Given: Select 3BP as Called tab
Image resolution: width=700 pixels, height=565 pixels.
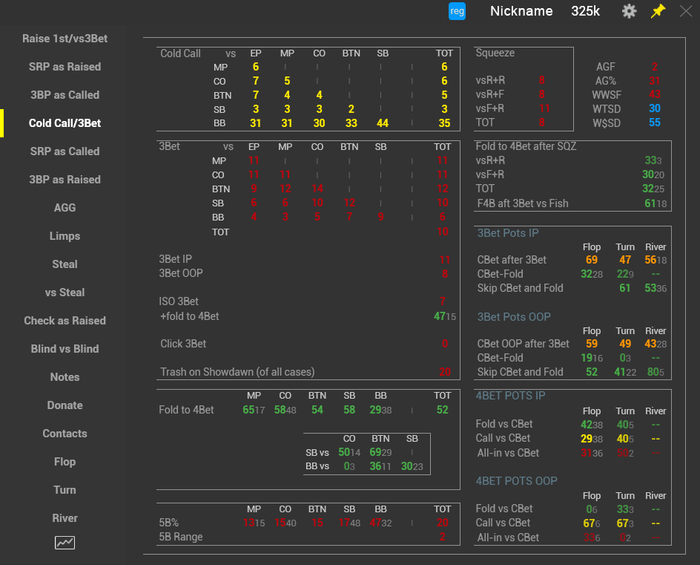Looking at the screenshot, I should click(x=65, y=95).
